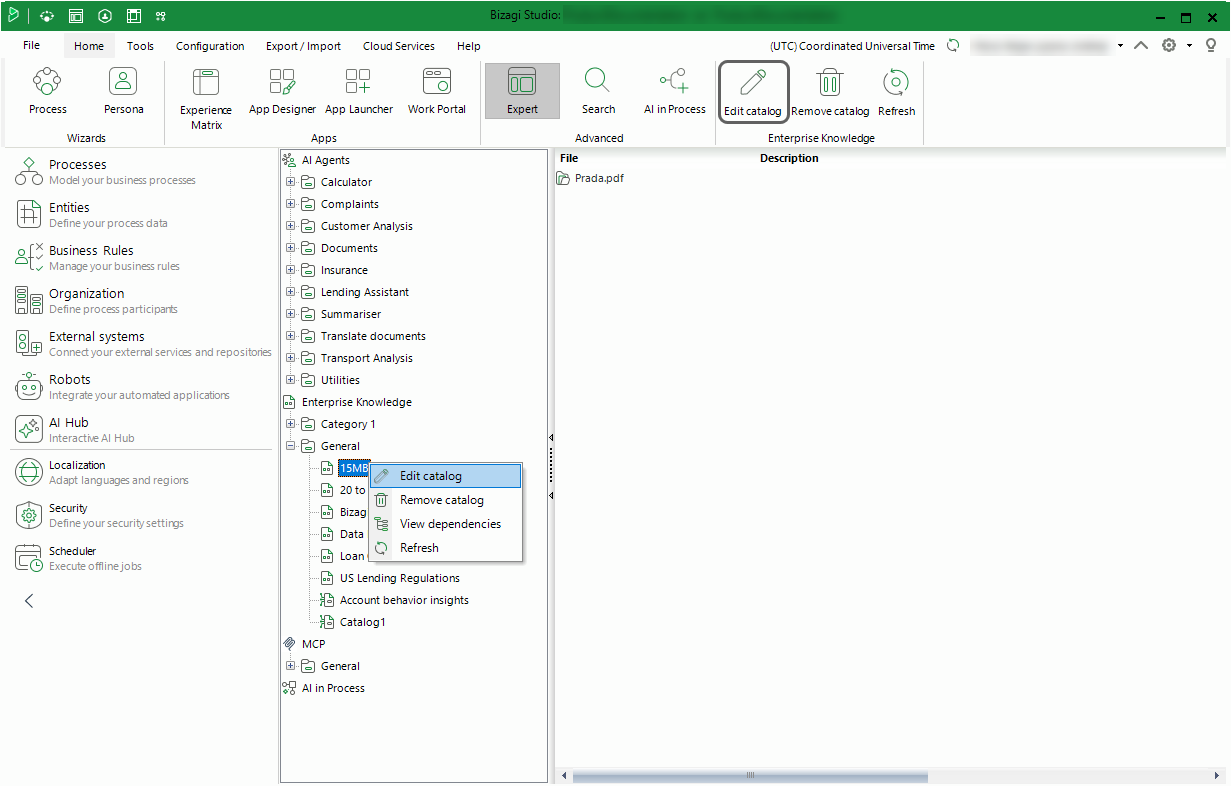
Task: Click the lightbulb icon at top right
Action: (1211, 46)
